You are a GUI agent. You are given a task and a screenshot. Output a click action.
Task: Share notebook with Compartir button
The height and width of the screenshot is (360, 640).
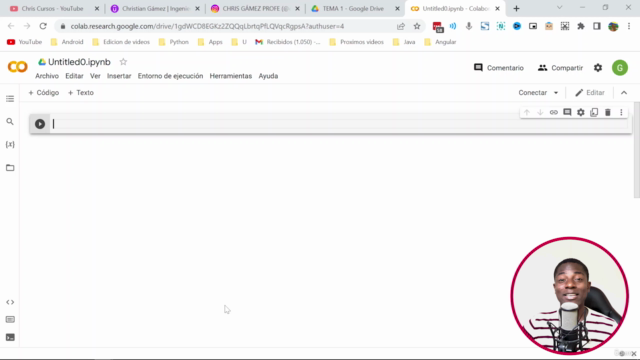click(x=560, y=68)
